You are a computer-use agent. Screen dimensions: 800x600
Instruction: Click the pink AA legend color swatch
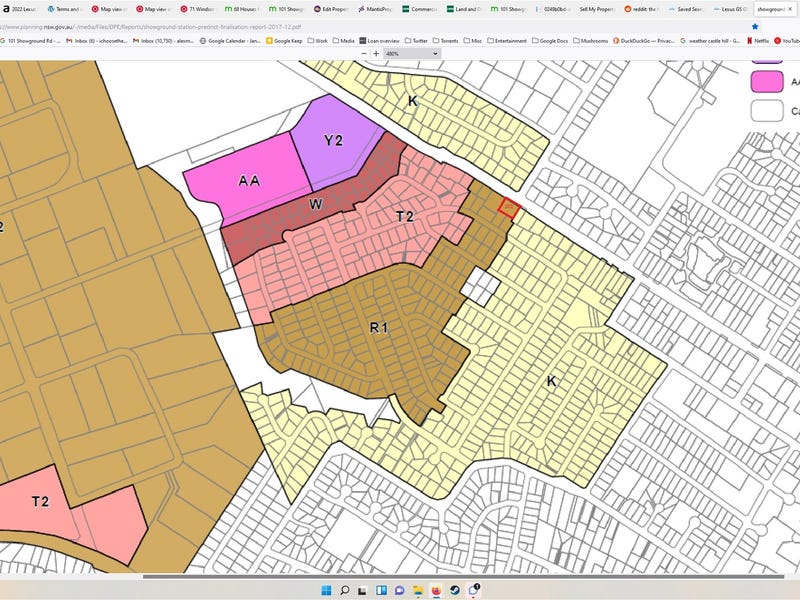click(x=768, y=82)
